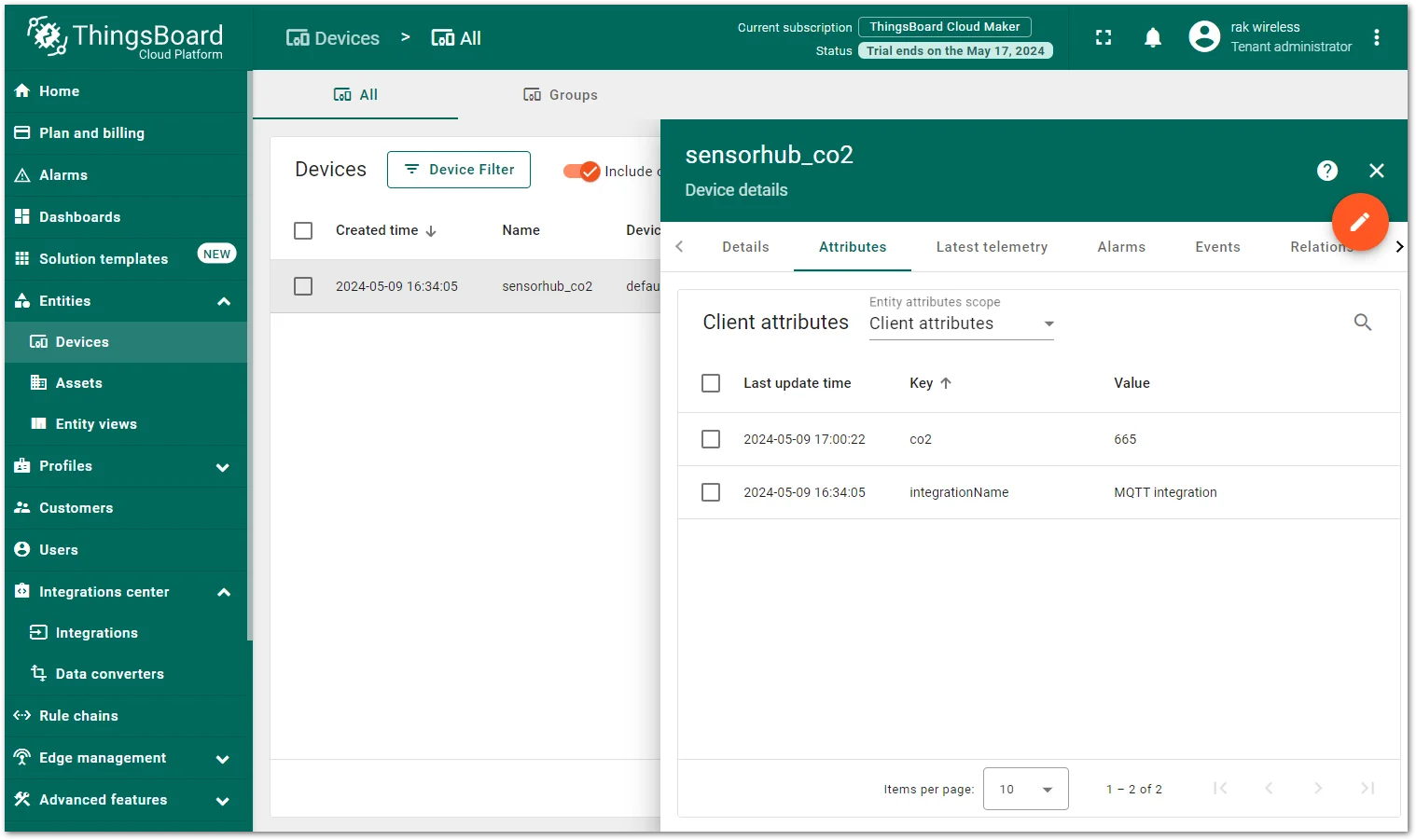Switch to the Alarms tab
Viewport: 1416px width, 840px height.
pos(1121,247)
